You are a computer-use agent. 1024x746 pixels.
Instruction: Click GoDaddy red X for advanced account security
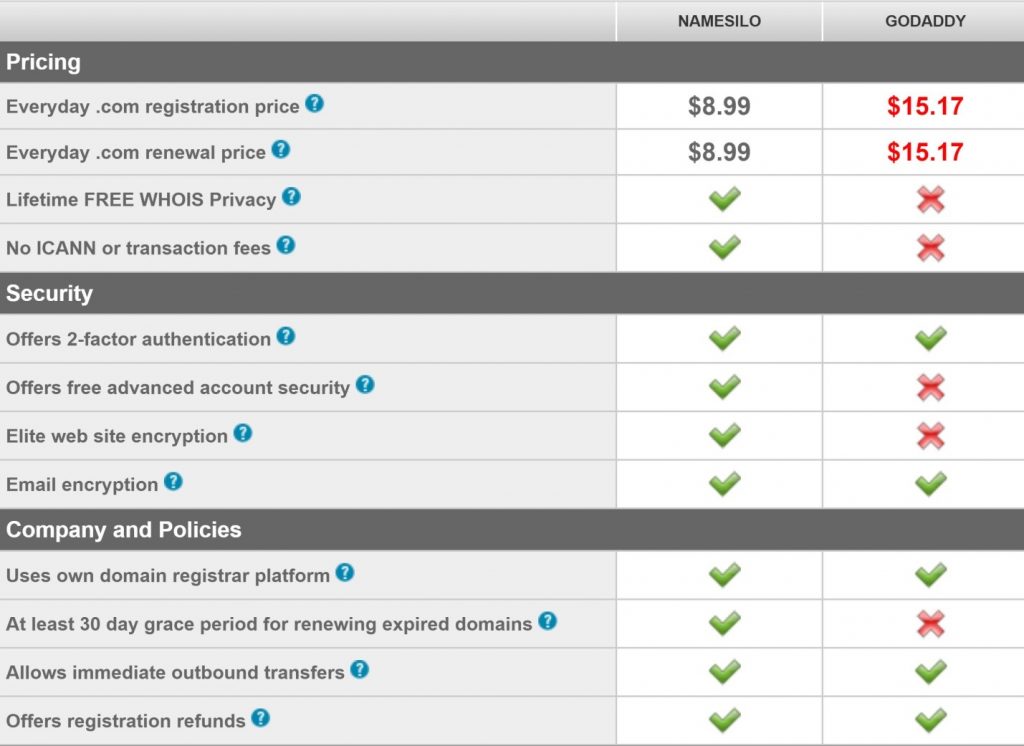point(931,387)
